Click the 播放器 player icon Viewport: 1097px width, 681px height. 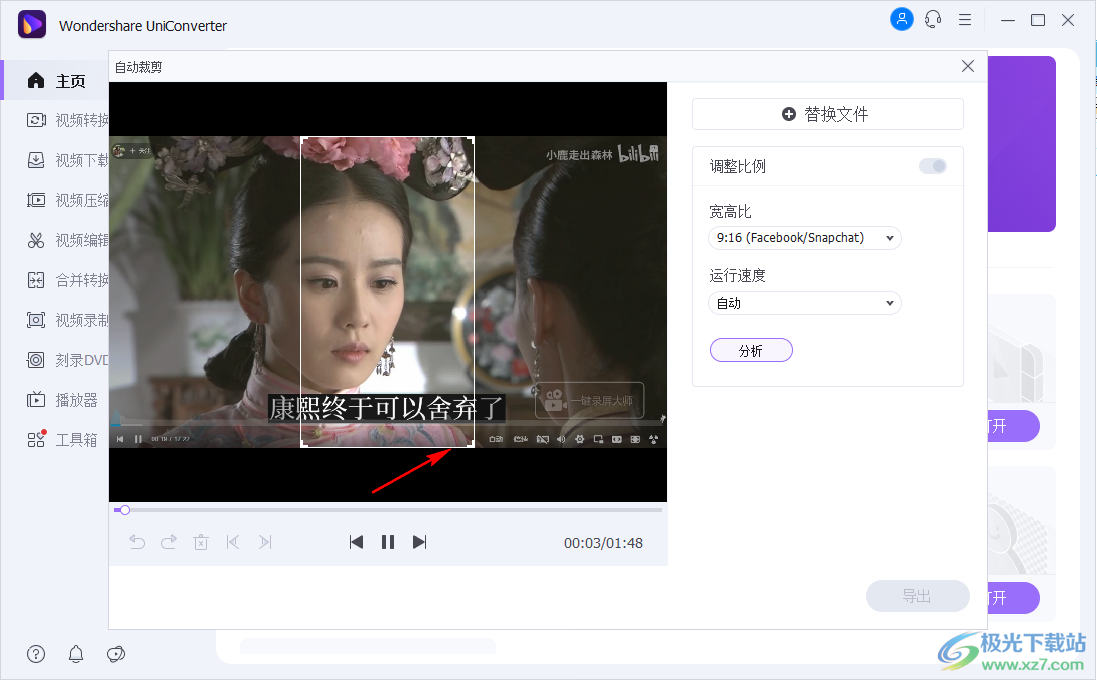tap(36, 400)
